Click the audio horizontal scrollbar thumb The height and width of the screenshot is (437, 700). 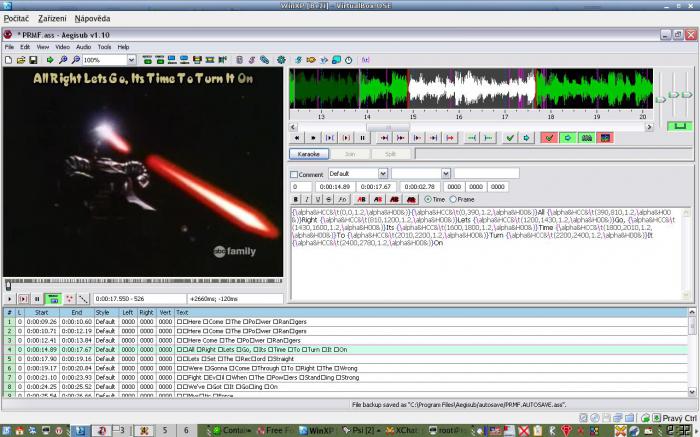388,127
